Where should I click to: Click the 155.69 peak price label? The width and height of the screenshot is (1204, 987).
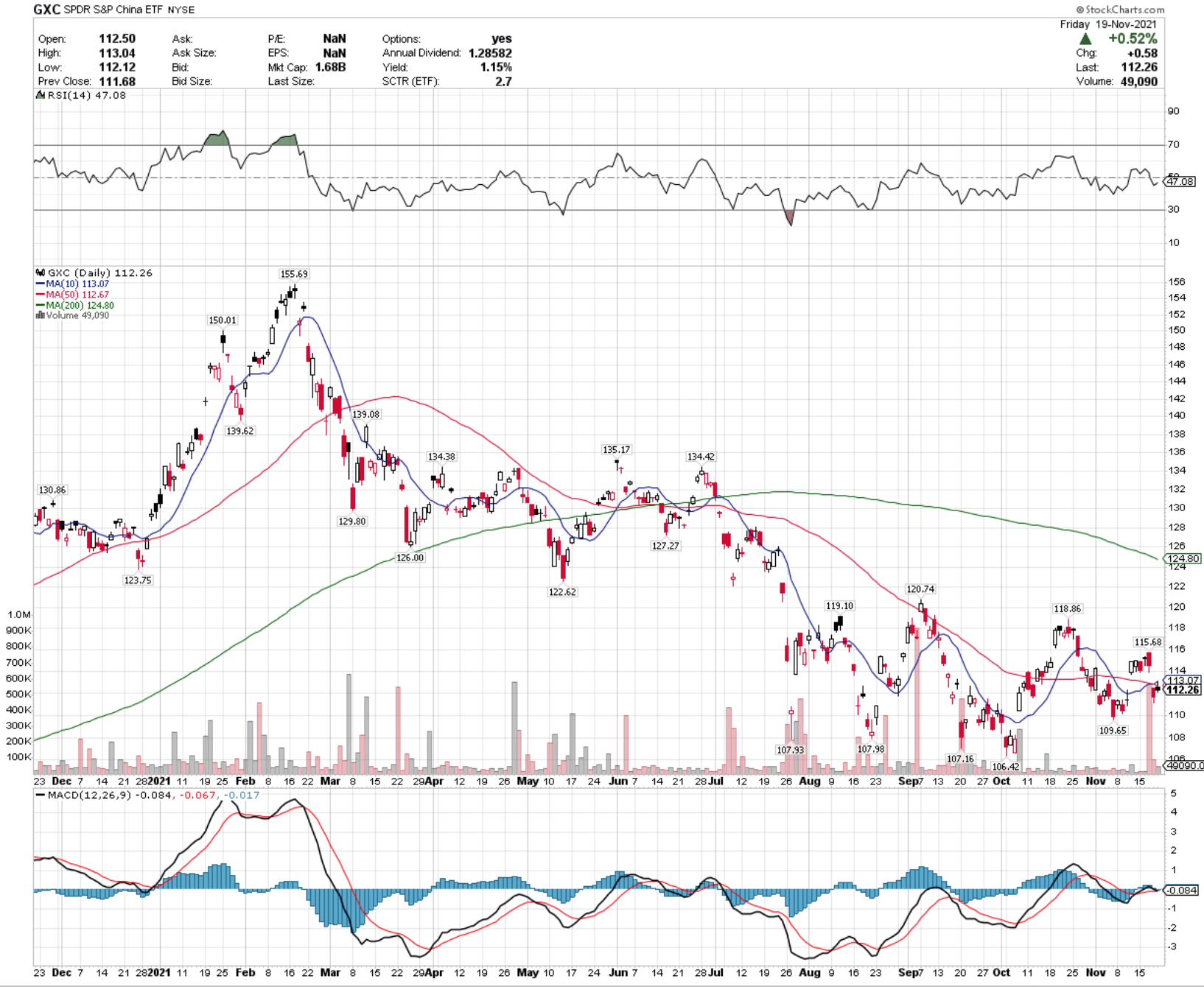(x=294, y=274)
